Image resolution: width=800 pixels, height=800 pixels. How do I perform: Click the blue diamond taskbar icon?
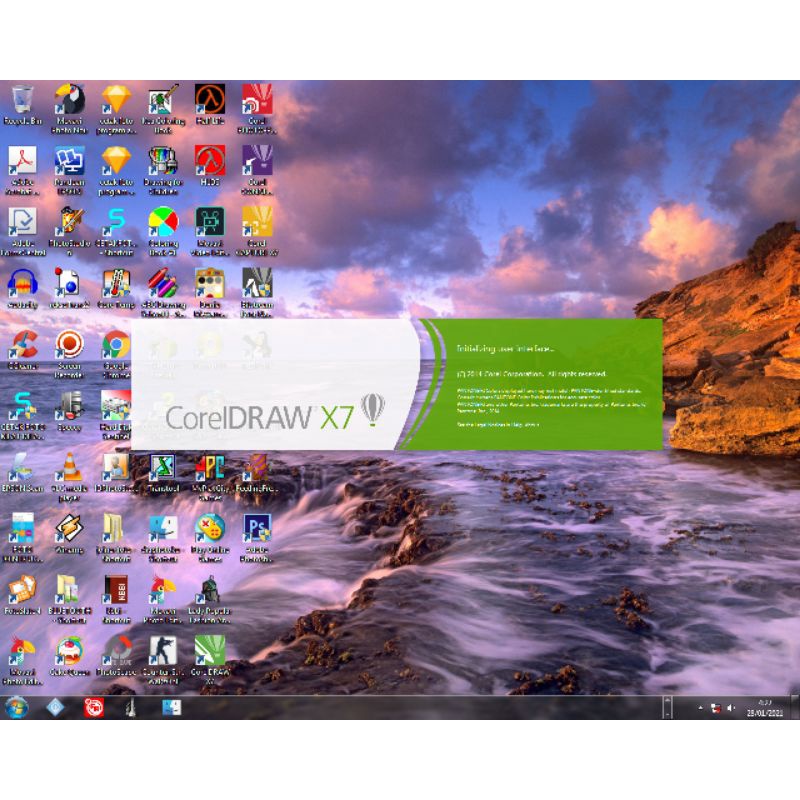[55, 708]
